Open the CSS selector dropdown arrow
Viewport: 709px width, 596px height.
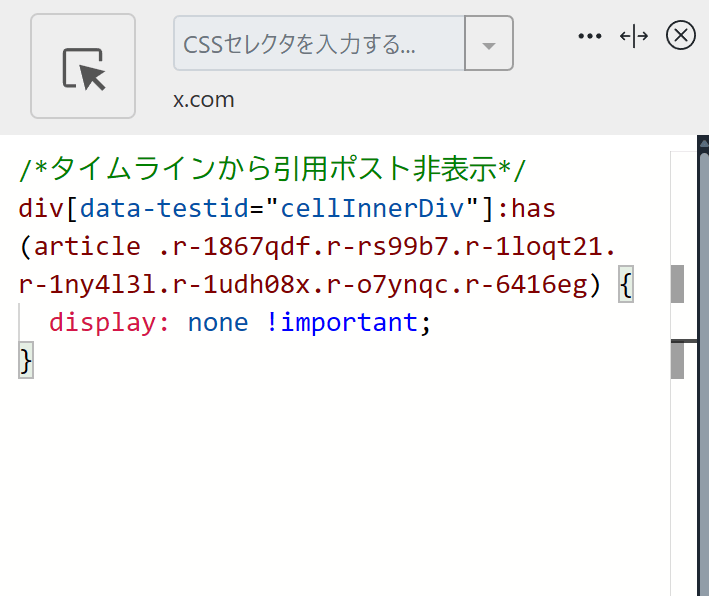tap(489, 43)
